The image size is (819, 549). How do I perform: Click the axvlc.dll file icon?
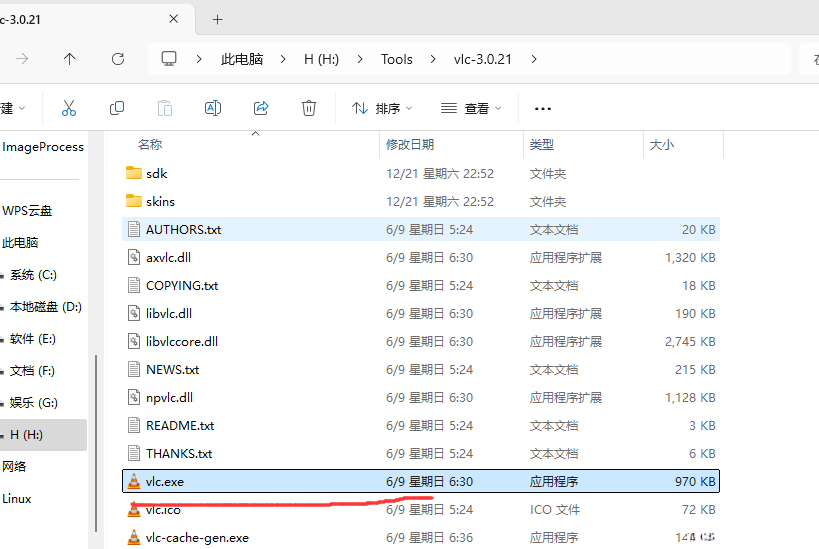coord(134,257)
